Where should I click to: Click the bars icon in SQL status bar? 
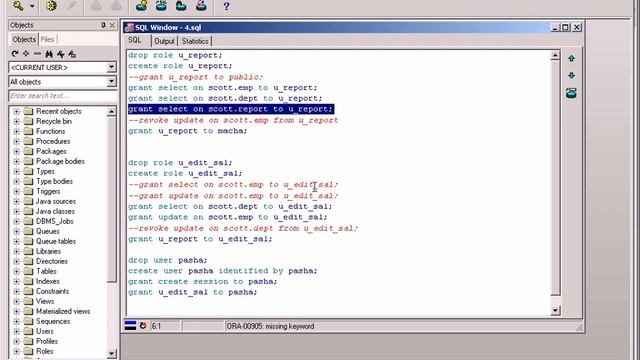coord(130,325)
